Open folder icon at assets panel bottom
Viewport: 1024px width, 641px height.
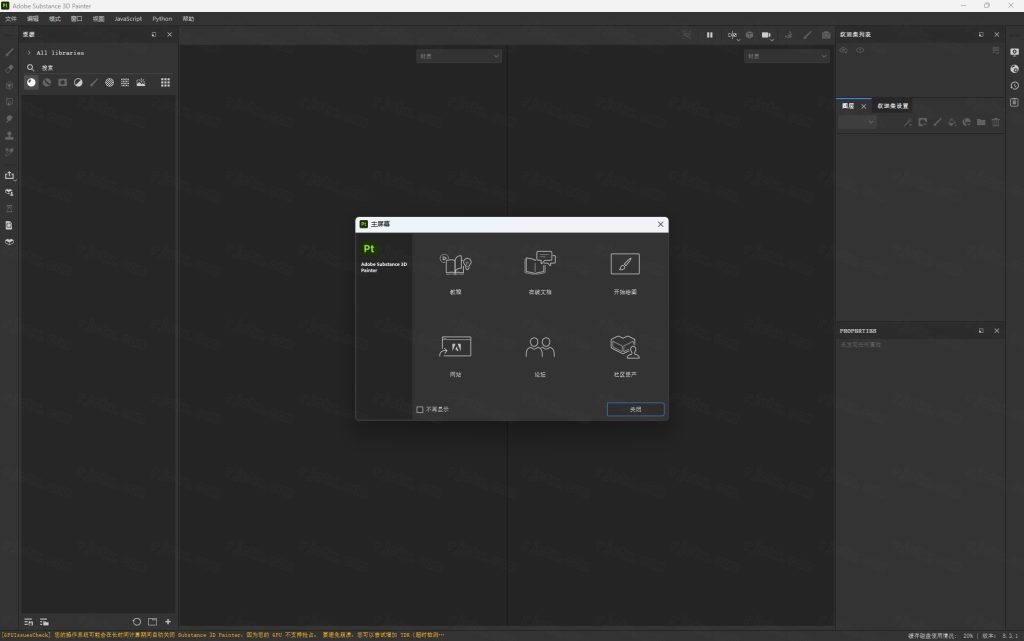pyautogui.click(x=152, y=622)
